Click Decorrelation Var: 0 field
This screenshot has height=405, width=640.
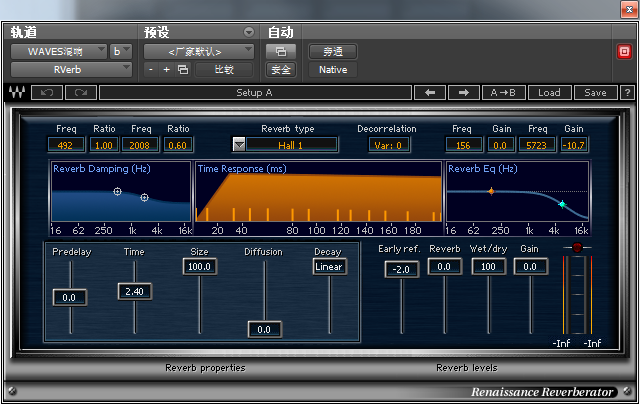click(389, 145)
